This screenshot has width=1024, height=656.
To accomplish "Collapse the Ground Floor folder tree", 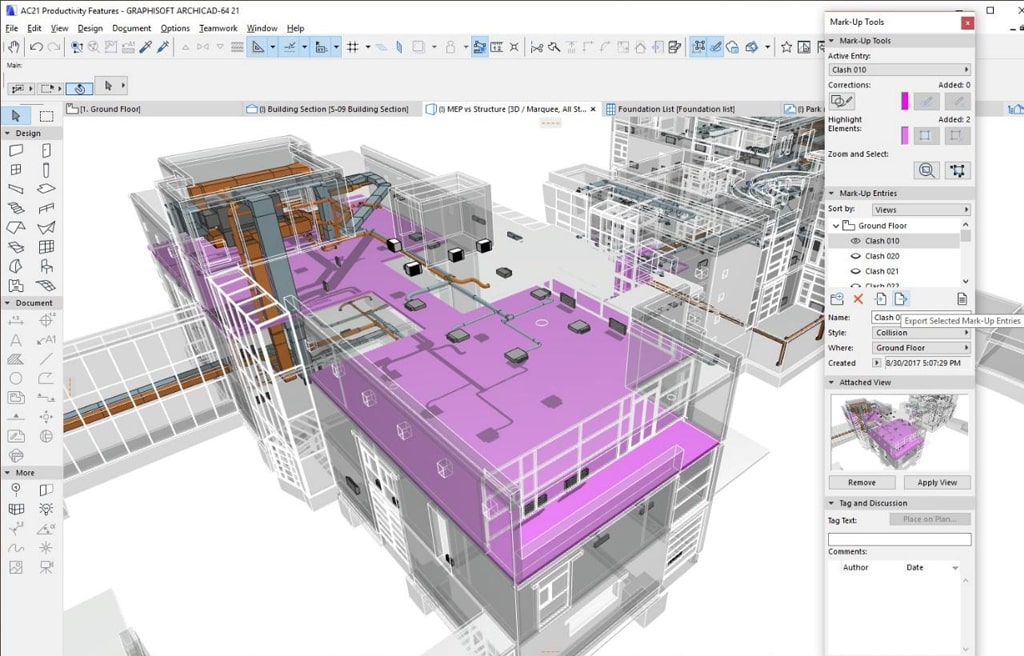I will coord(837,226).
